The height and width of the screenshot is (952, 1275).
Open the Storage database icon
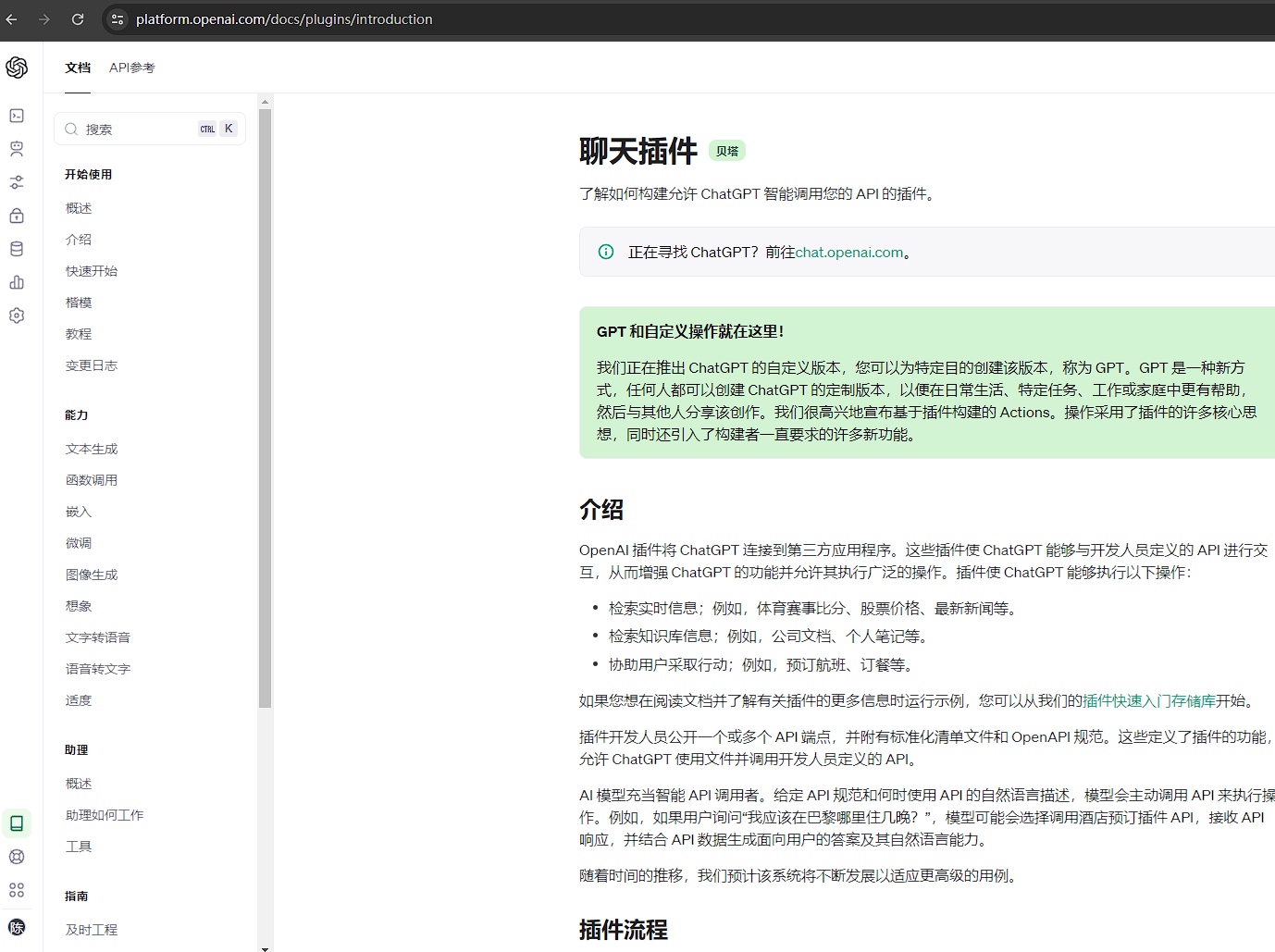tap(17, 249)
